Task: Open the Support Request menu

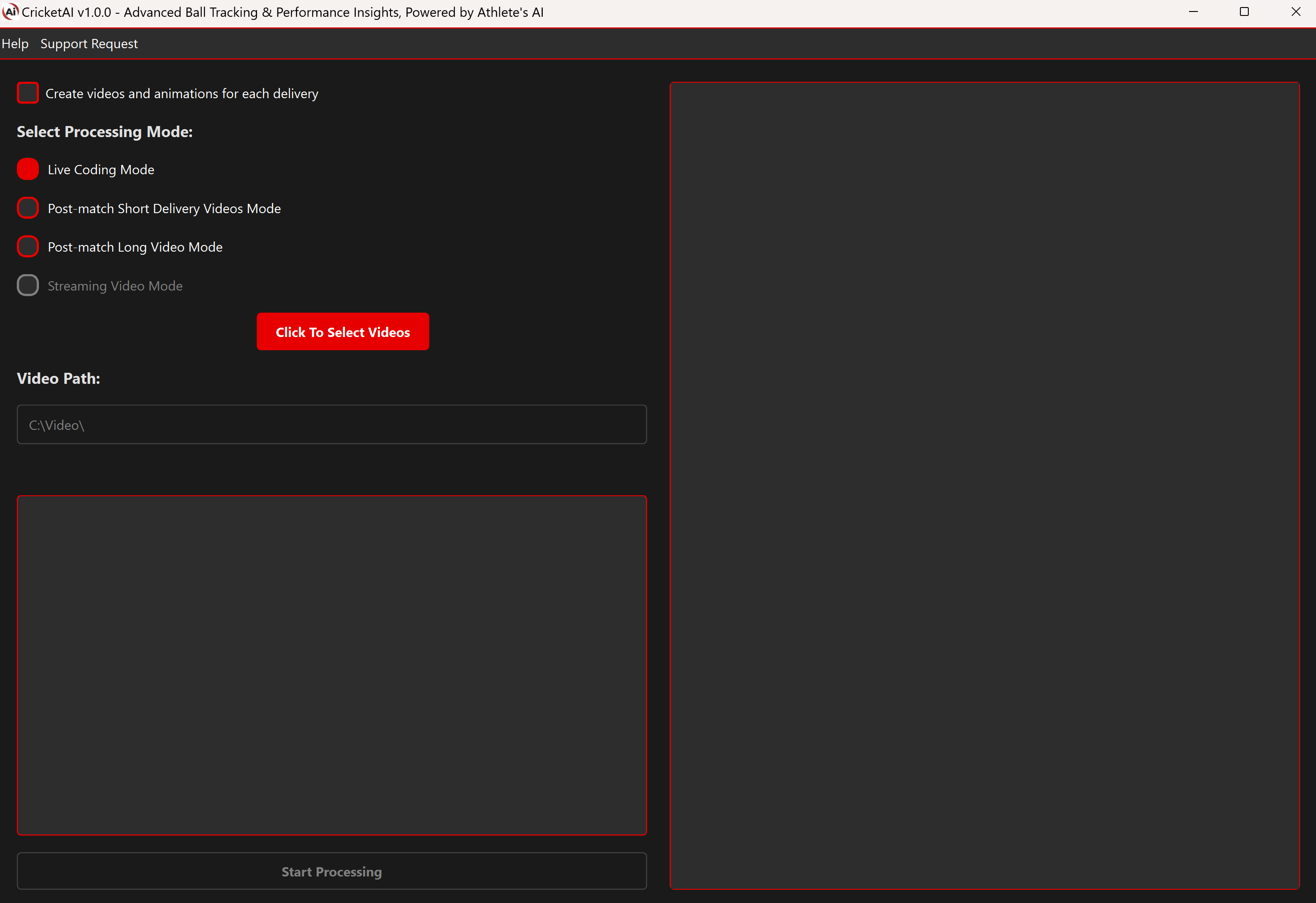Action: (x=89, y=44)
